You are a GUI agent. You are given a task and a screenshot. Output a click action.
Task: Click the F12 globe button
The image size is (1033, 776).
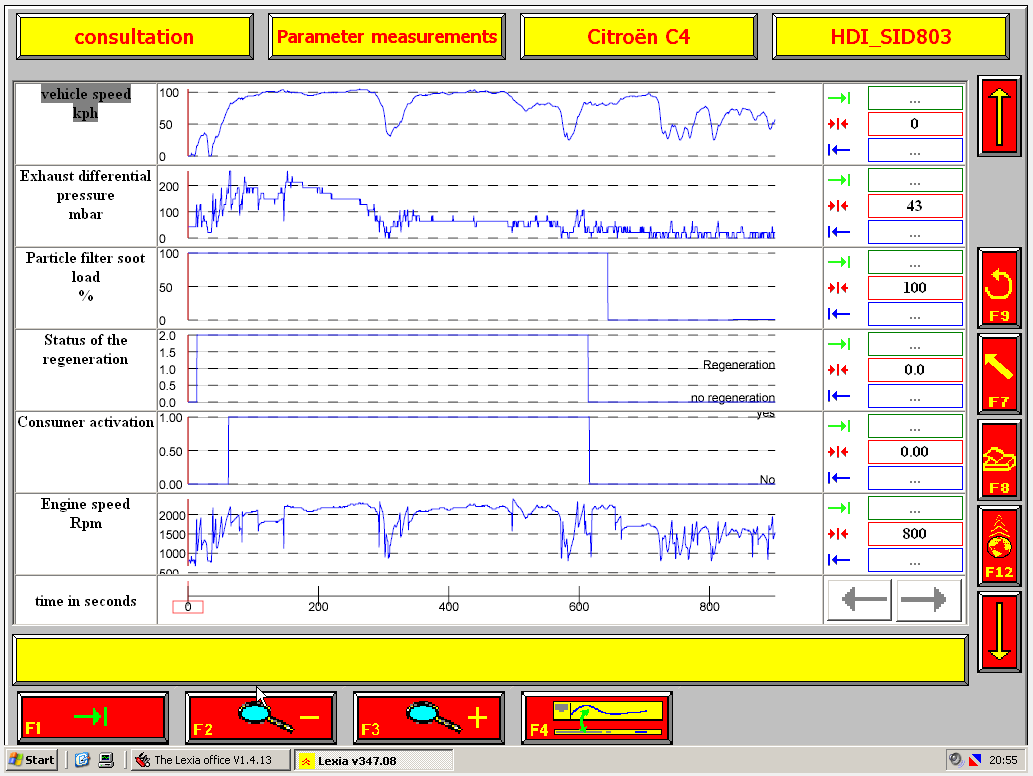(x=999, y=546)
